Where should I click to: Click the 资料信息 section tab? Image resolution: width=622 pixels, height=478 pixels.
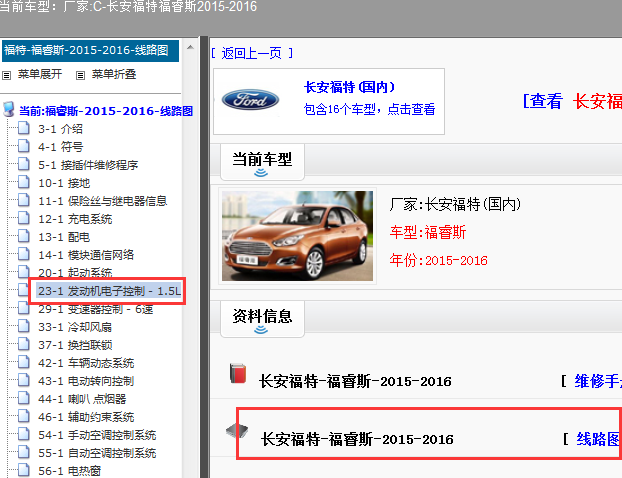coord(262,319)
